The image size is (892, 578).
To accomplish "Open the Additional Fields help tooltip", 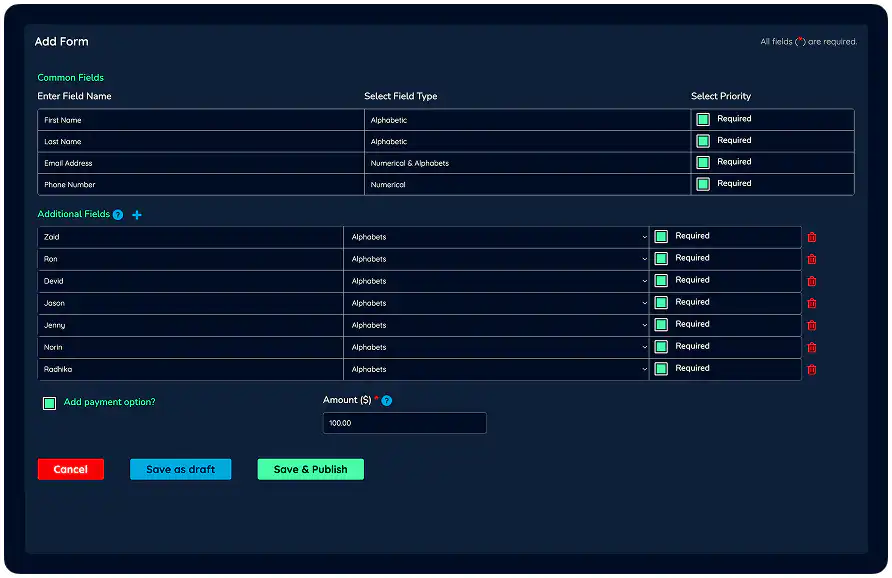I will tap(118, 214).
